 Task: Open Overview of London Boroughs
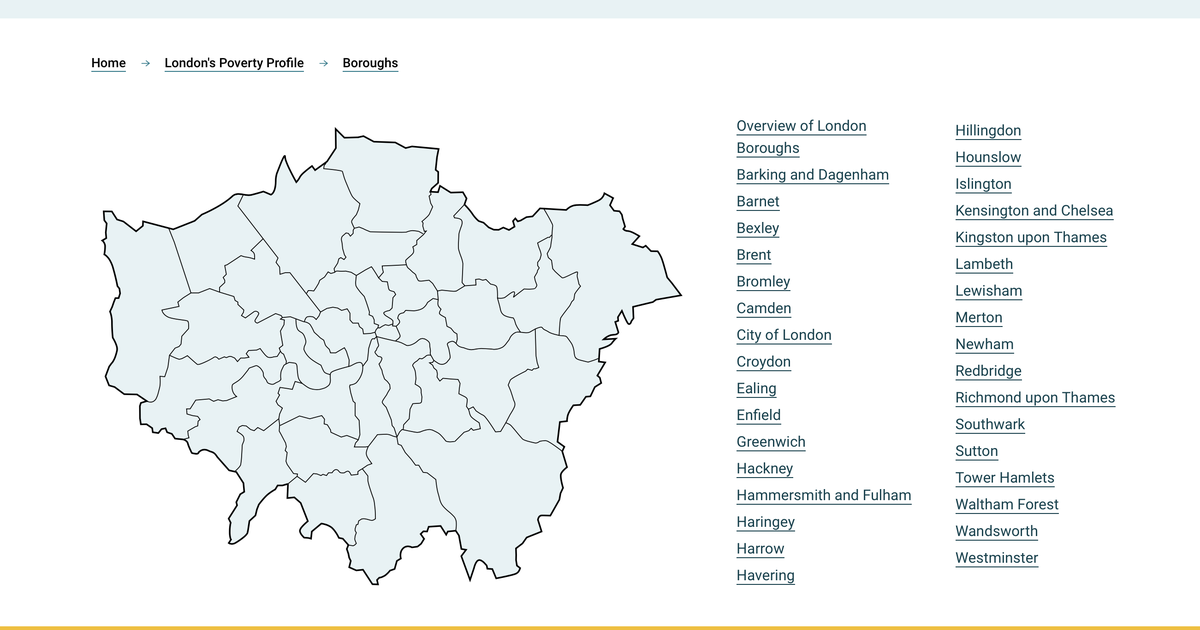[801, 136]
